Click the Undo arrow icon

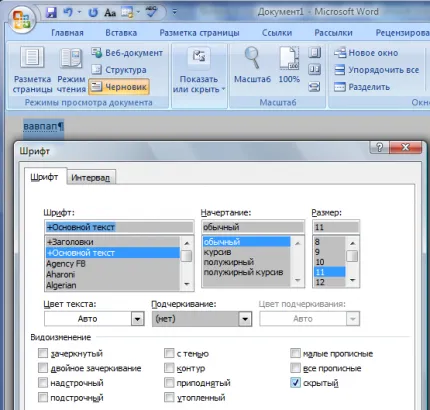[69, 13]
